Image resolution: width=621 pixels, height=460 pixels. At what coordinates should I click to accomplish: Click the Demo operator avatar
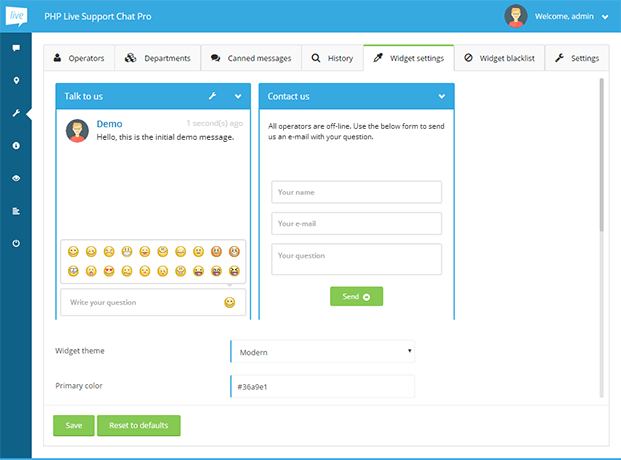pyautogui.click(x=77, y=131)
